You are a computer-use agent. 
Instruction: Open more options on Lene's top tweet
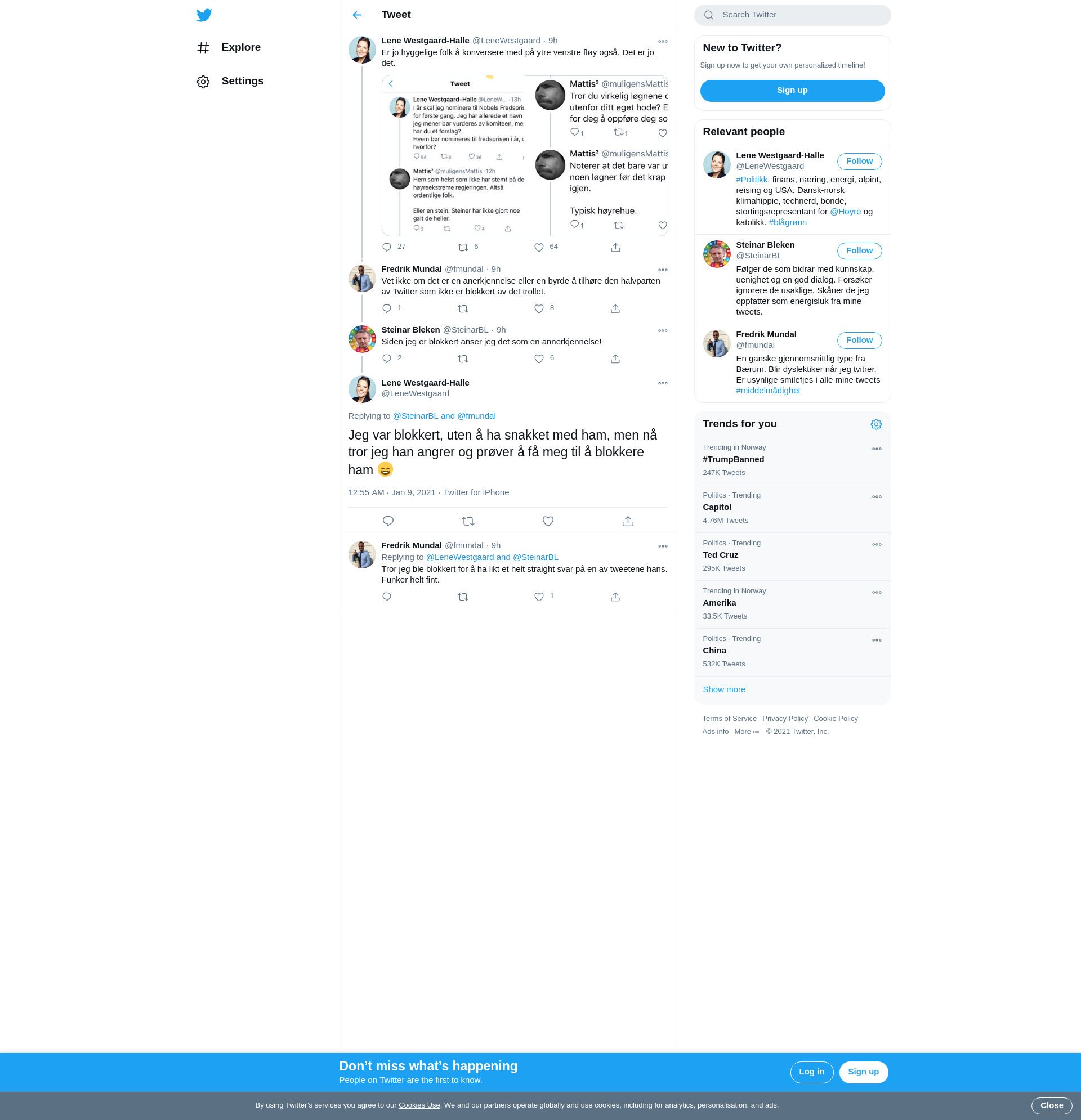(663, 41)
